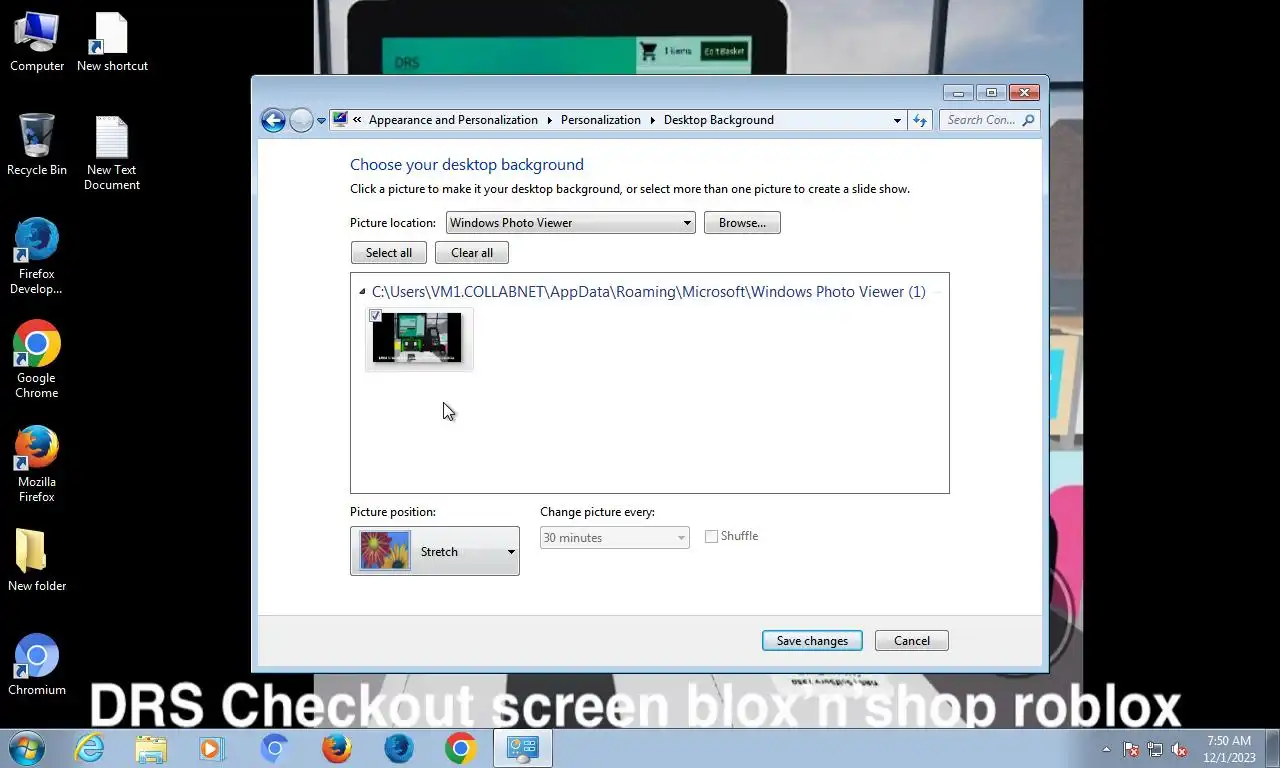Viewport: 1280px width, 768px height.
Task: Click the muted volume tray icon
Action: [x=1179, y=749]
